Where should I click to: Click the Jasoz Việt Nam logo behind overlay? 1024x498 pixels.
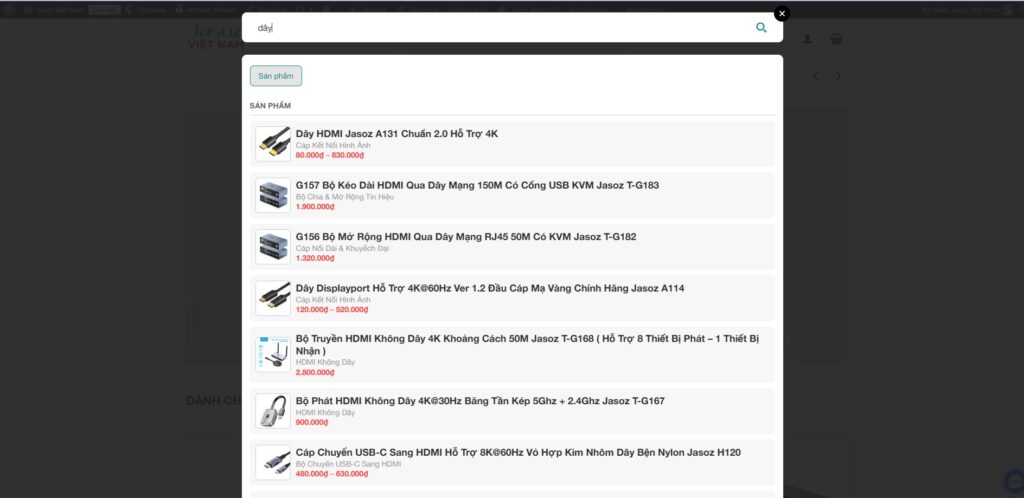pos(214,36)
